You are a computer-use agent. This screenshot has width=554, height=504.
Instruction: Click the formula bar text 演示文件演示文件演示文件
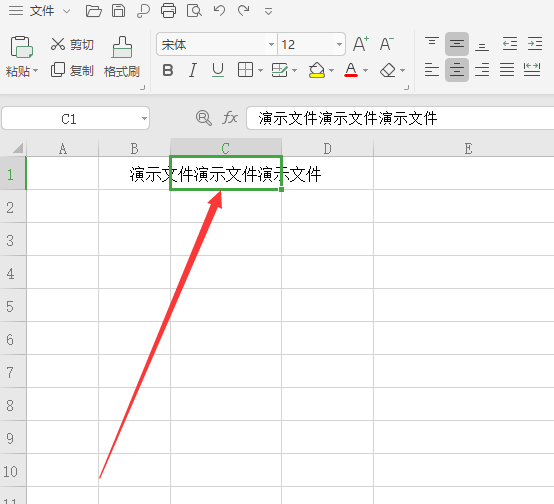(x=348, y=118)
